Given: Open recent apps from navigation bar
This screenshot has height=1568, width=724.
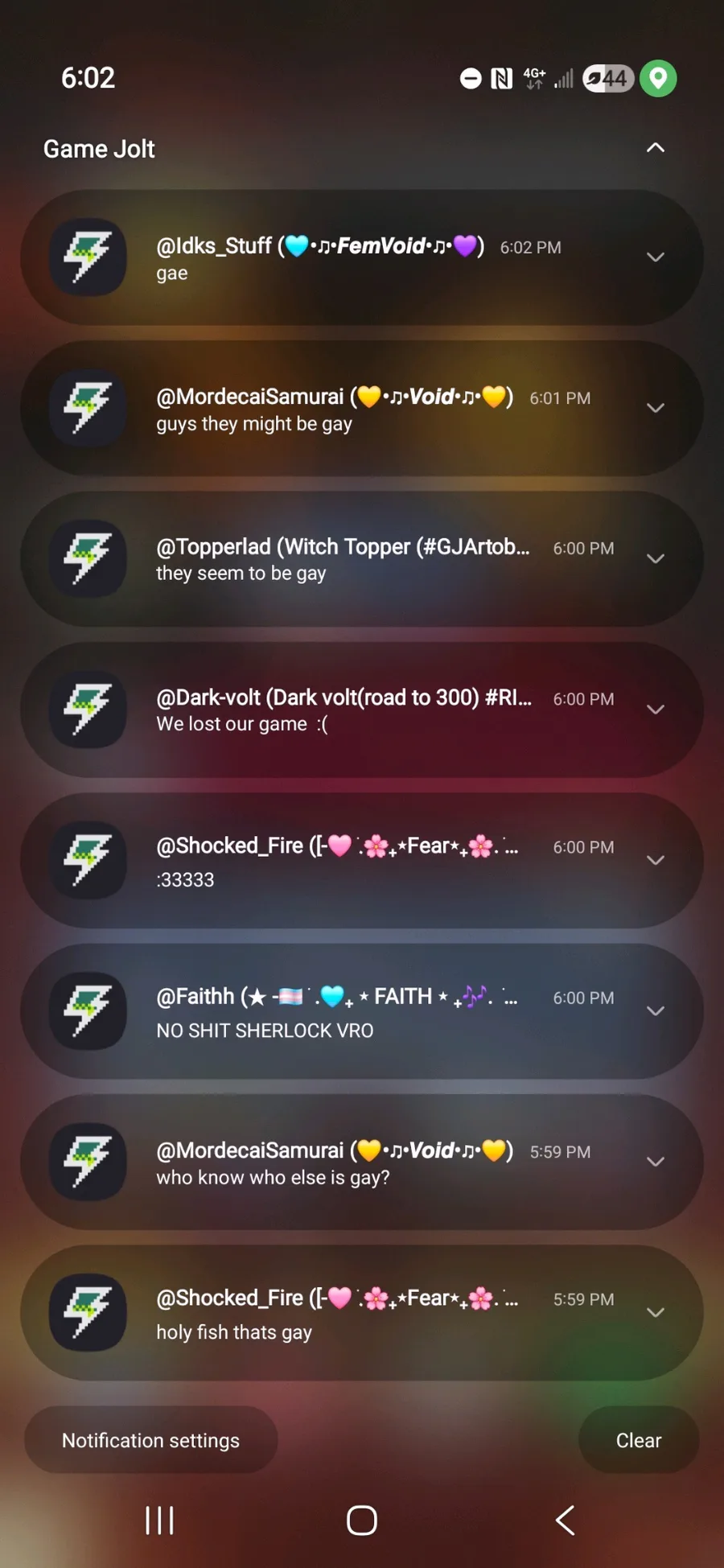Looking at the screenshot, I should point(159,1521).
